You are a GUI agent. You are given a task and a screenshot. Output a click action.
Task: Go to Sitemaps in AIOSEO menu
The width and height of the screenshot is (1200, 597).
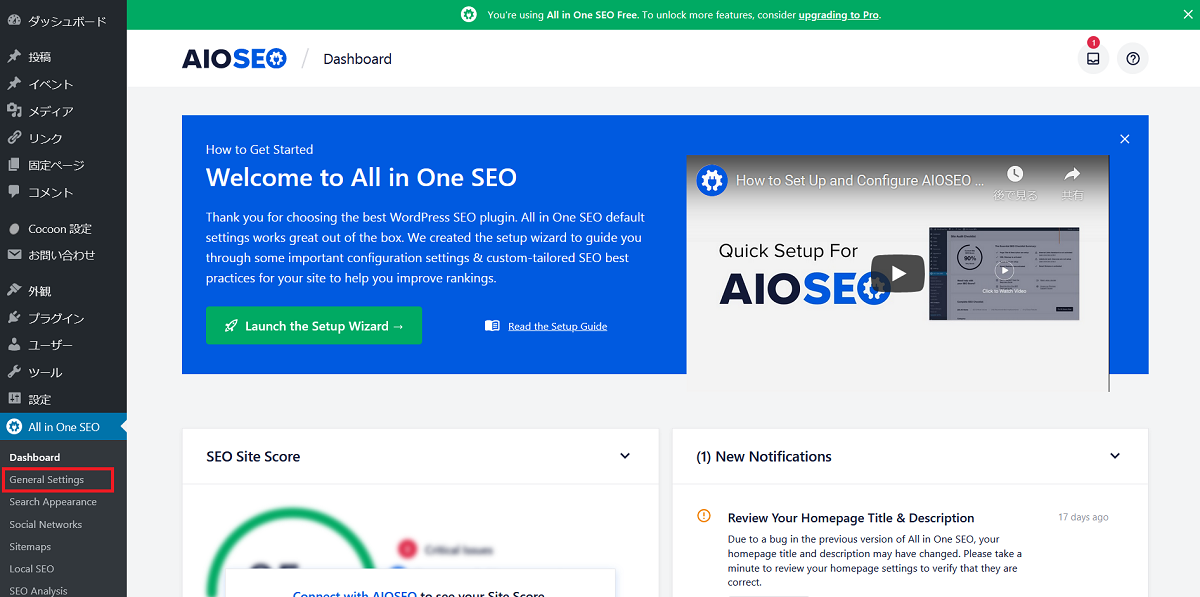click(x=30, y=547)
